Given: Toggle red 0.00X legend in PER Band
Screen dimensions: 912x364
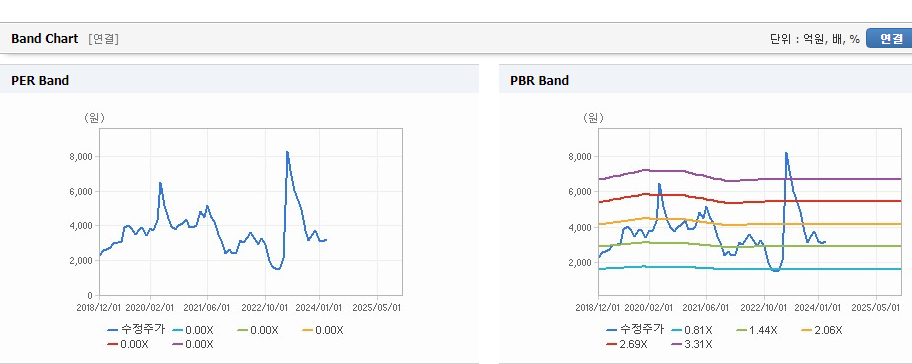Looking at the screenshot, I should click(x=128, y=344).
